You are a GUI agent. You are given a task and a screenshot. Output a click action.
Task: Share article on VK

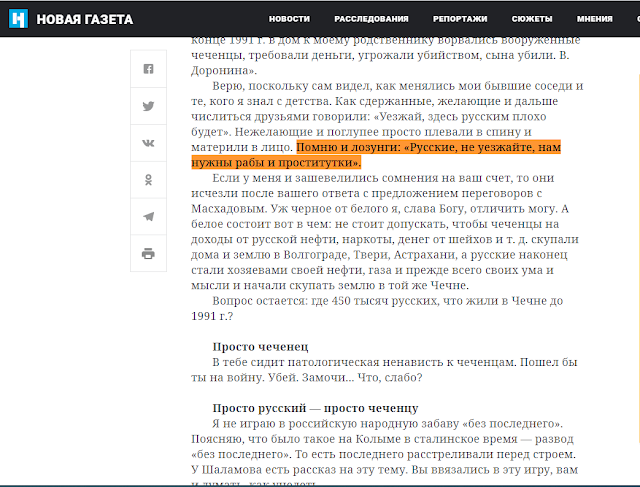click(149, 143)
